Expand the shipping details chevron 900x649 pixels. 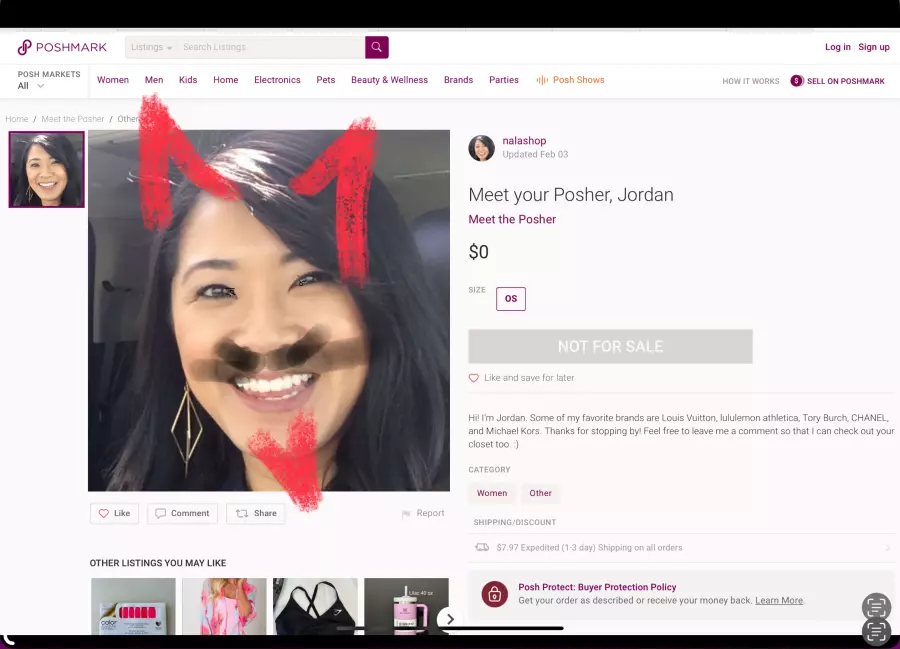(887, 548)
